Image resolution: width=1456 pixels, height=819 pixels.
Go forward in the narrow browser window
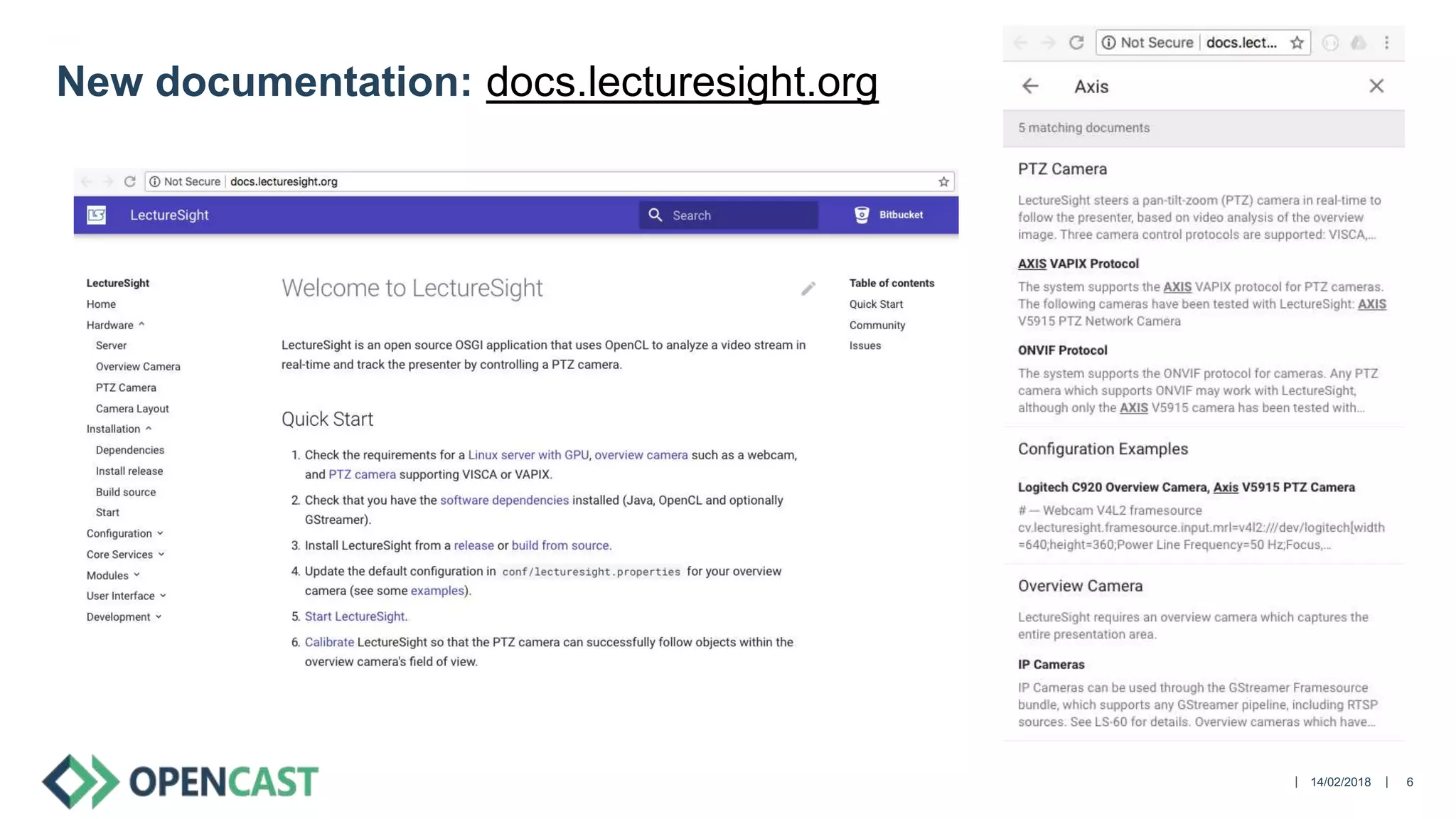(1049, 43)
